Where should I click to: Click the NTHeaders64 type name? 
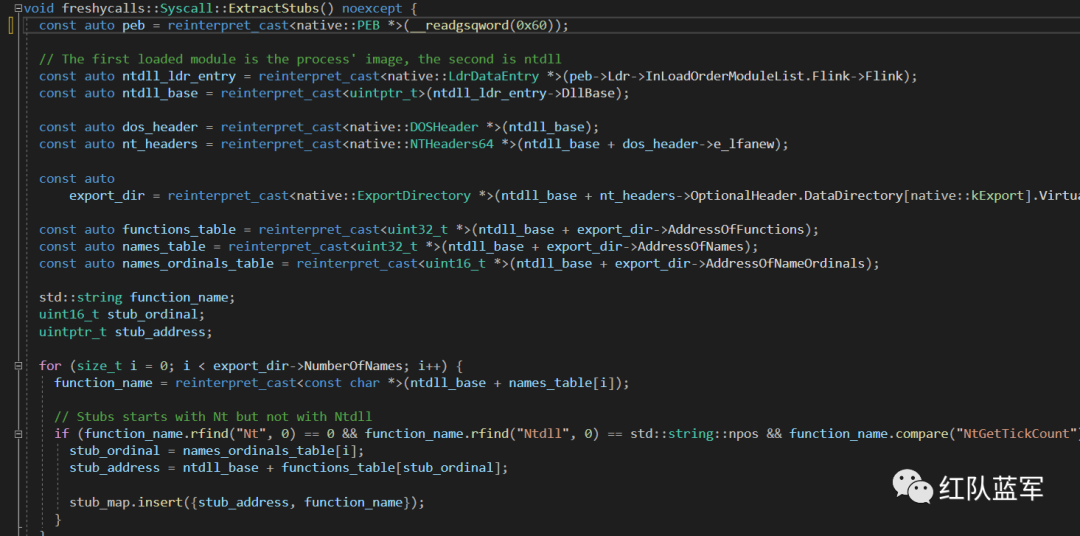click(x=452, y=144)
